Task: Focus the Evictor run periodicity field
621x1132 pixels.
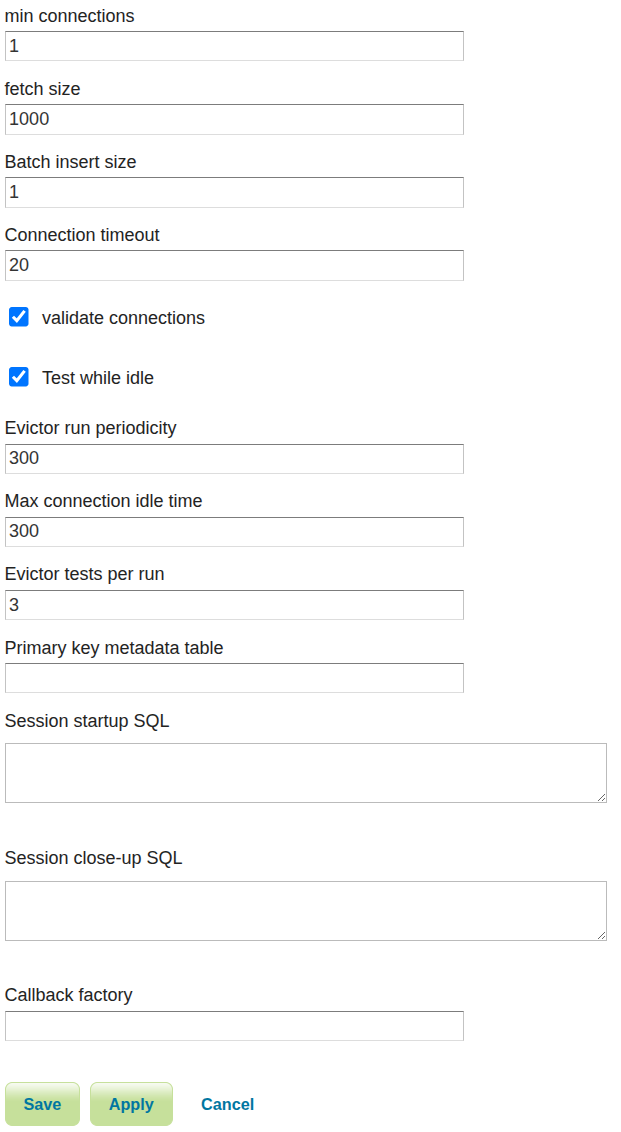Action: tap(234, 458)
